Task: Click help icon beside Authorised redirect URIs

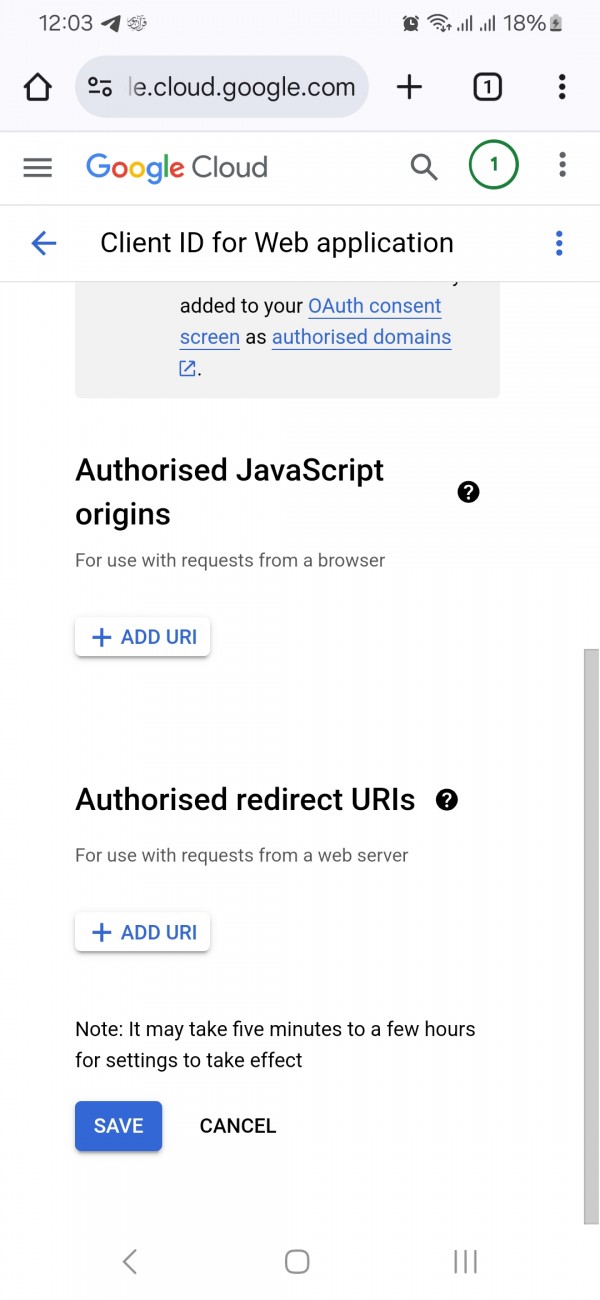Action: (447, 800)
